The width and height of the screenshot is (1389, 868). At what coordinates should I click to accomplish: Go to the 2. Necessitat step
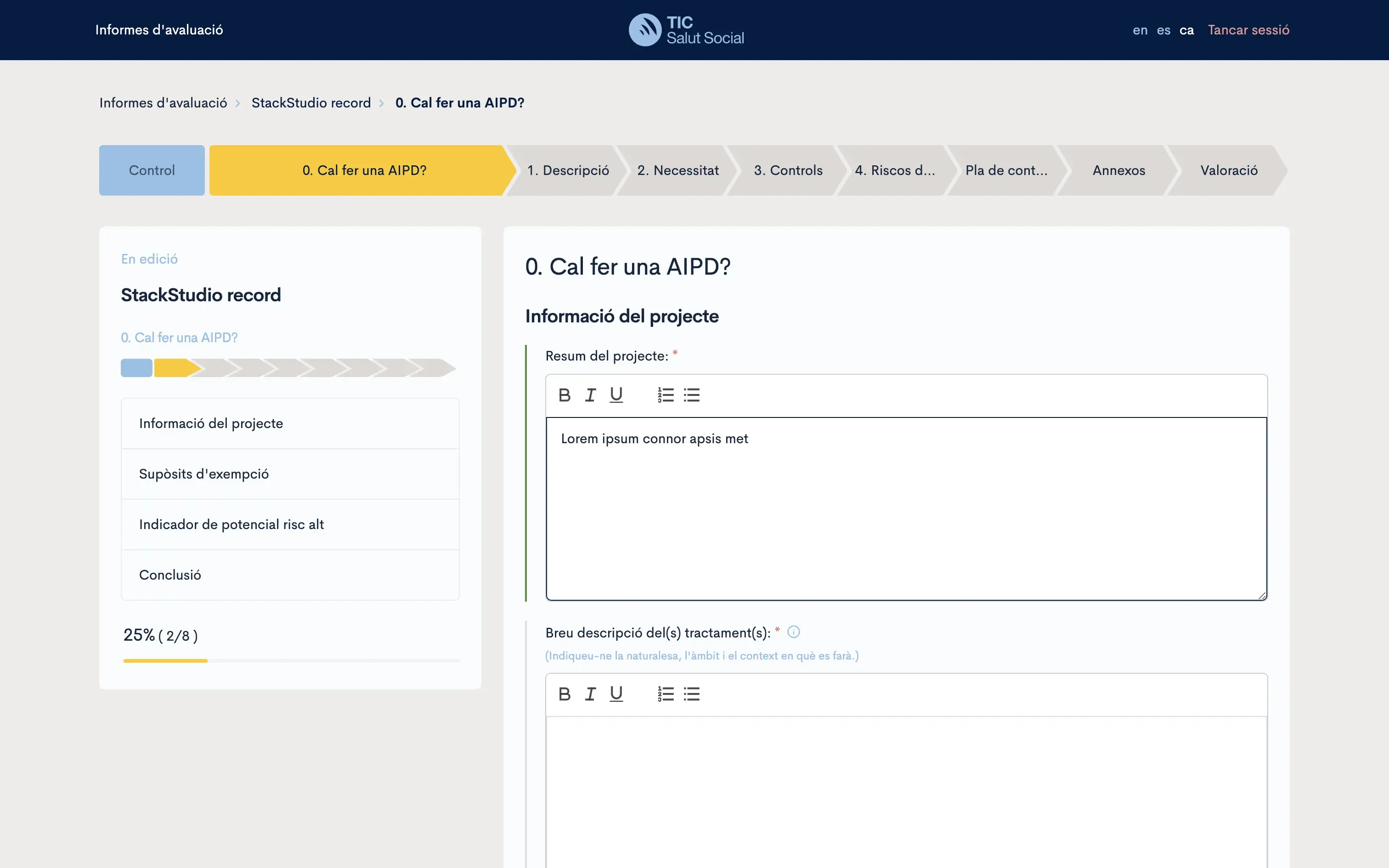[678, 170]
